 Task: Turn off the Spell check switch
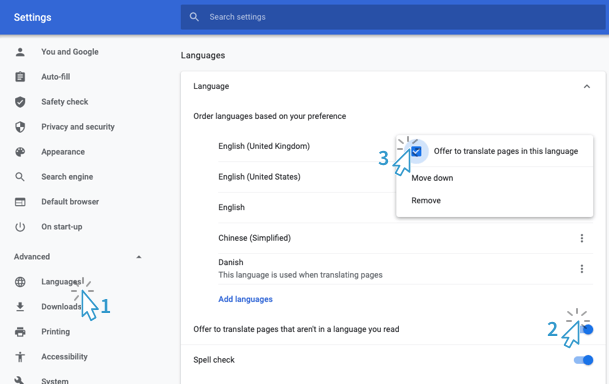coord(584,360)
